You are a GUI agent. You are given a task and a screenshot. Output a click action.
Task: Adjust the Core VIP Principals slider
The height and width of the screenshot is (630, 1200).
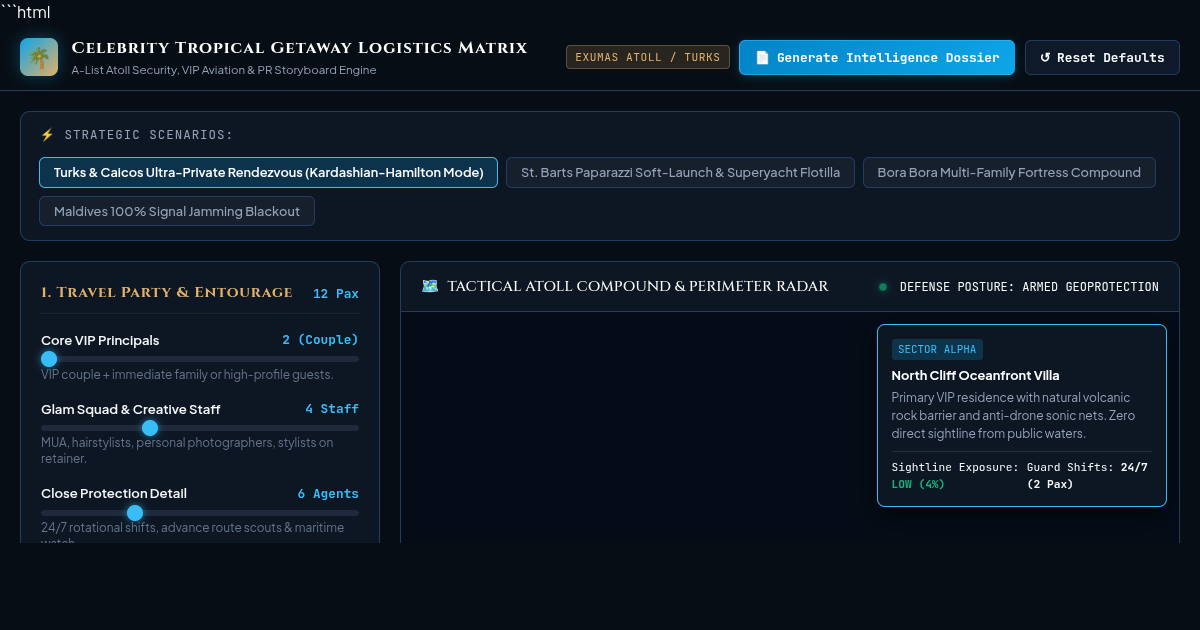coord(200,359)
